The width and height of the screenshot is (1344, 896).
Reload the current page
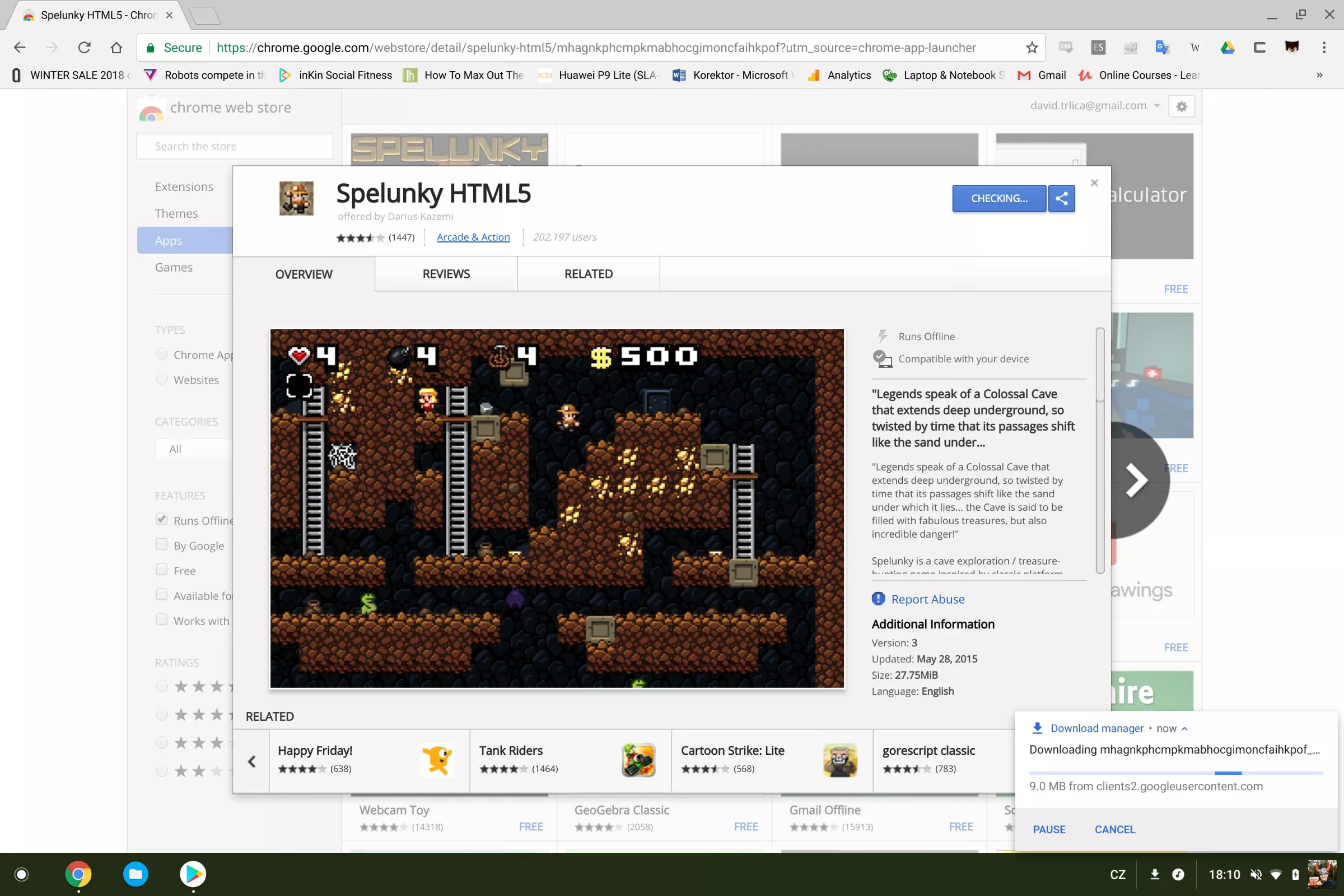click(x=84, y=48)
